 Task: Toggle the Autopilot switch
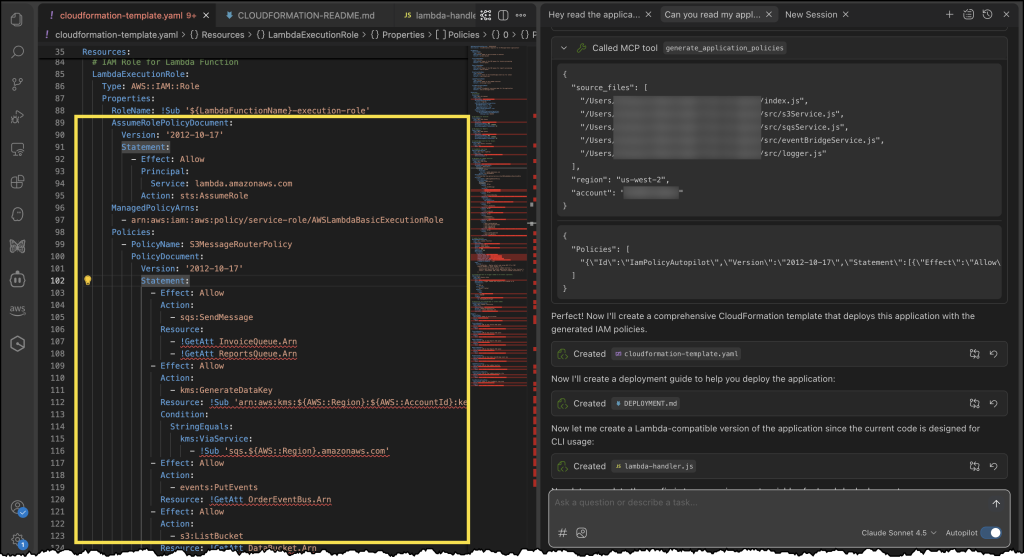[x=990, y=533]
